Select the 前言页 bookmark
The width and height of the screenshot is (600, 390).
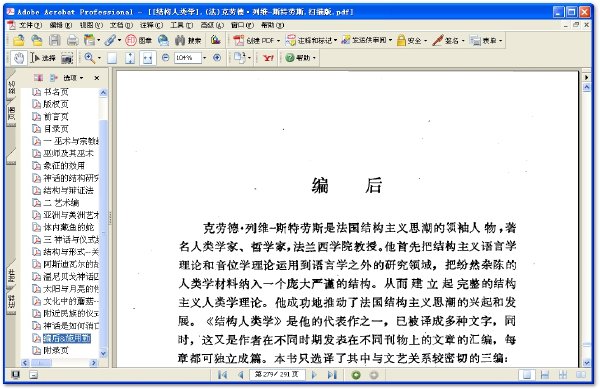coord(56,116)
